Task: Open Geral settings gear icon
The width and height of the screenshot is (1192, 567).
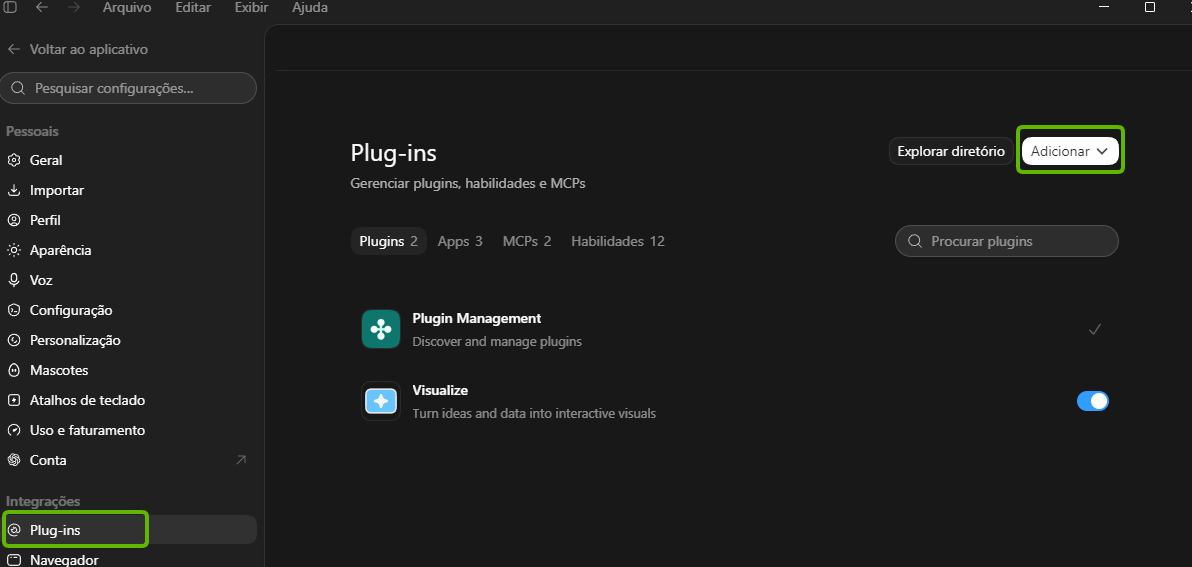Action: point(14,160)
